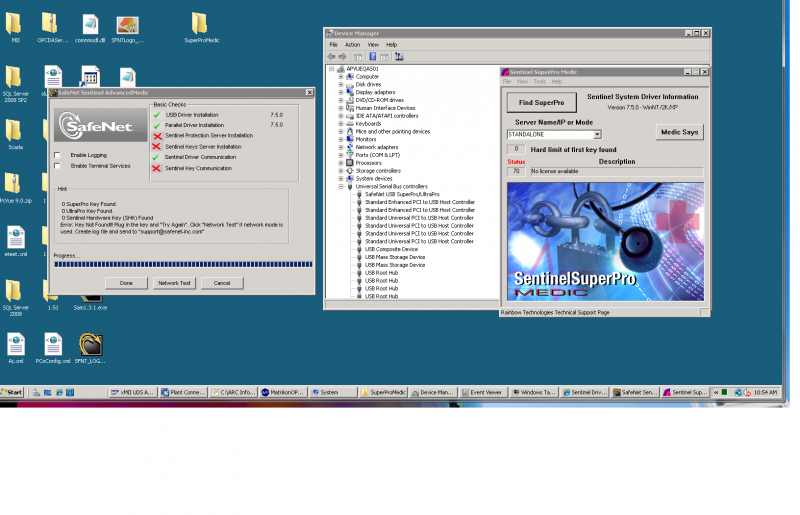The width and height of the screenshot is (800, 515).
Task: Select the SPNT_LOG desktop icon
Action: pyautogui.click(x=90, y=348)
